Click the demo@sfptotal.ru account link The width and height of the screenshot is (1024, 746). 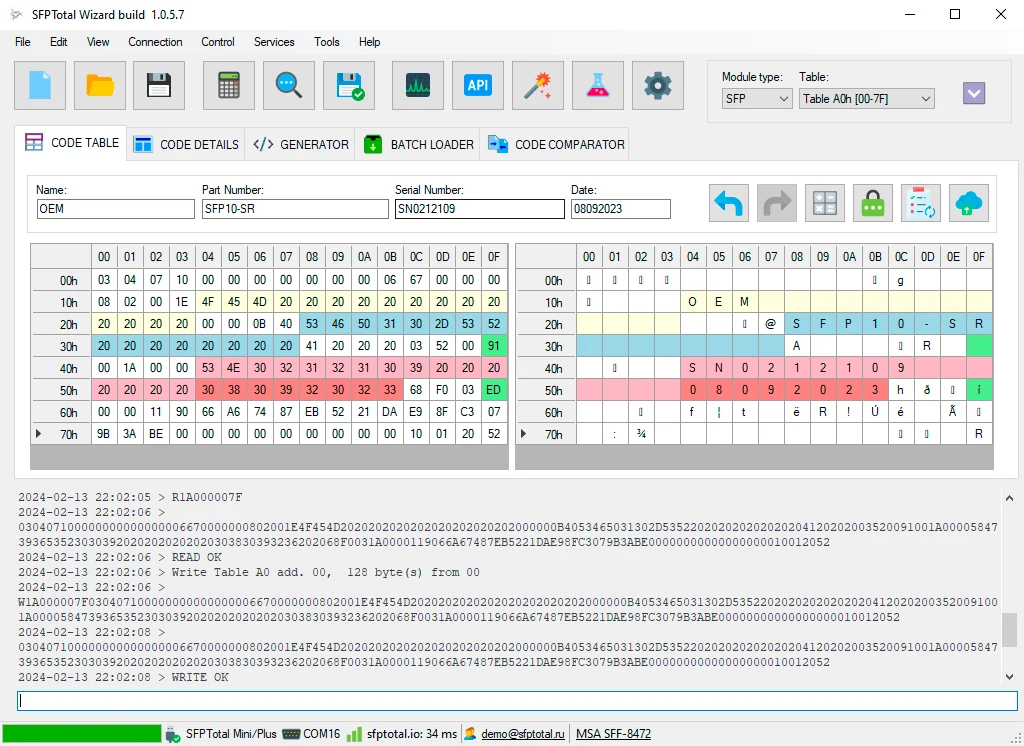coord(522,734)
